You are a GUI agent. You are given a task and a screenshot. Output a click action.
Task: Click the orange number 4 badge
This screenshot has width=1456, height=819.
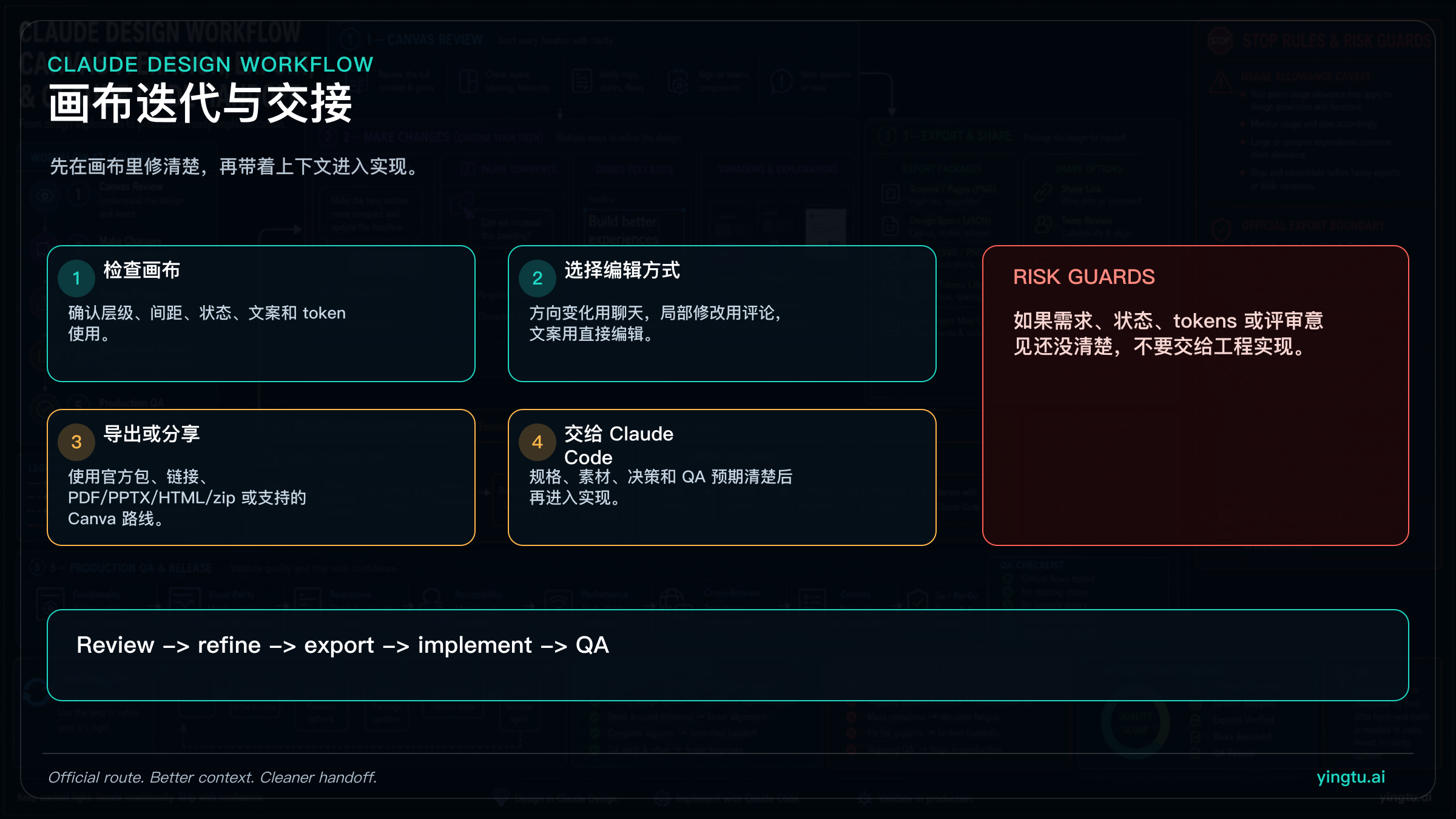pos(537,442)
